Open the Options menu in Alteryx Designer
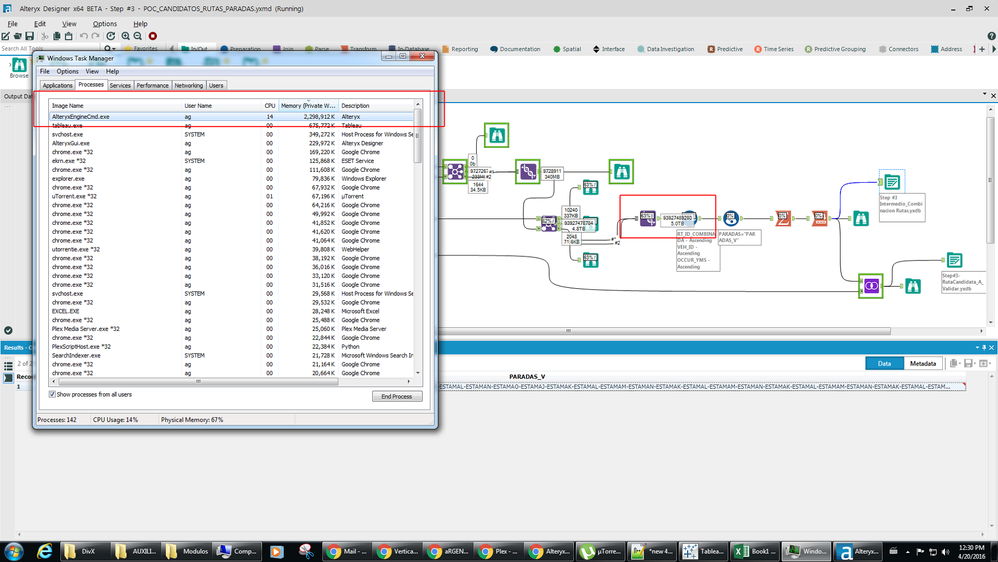The width and height of the screenshot is (998, 562). click(x=105, y=24)
